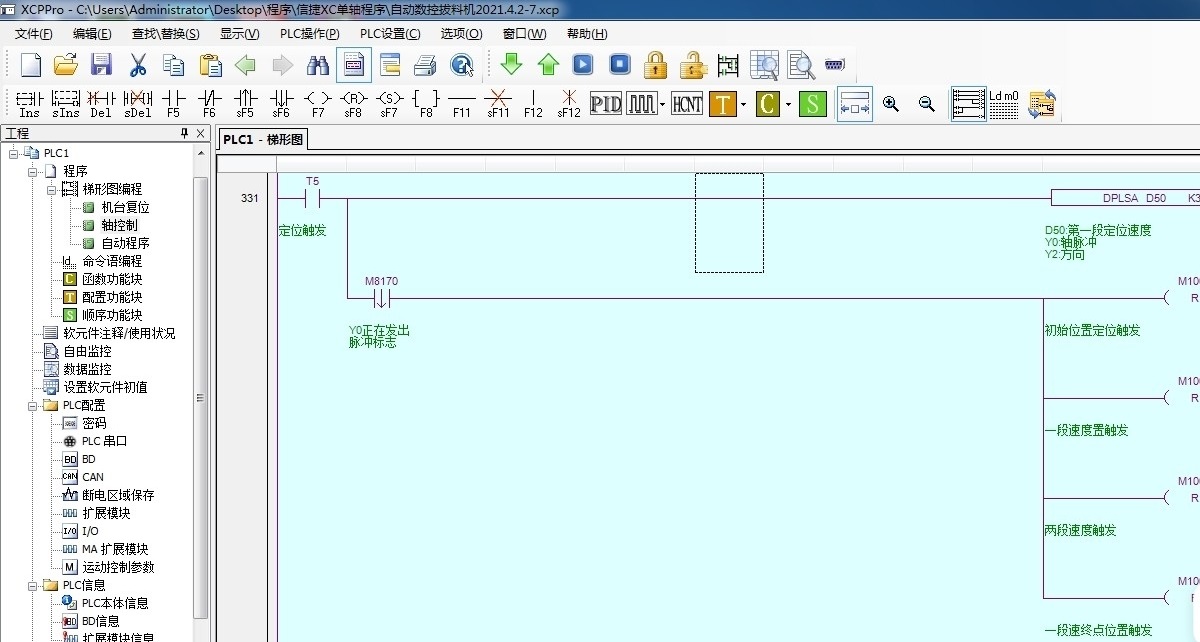Insert a Timer T instruction block
This screenshot has height=642, width=1200.
coord(721,103)
